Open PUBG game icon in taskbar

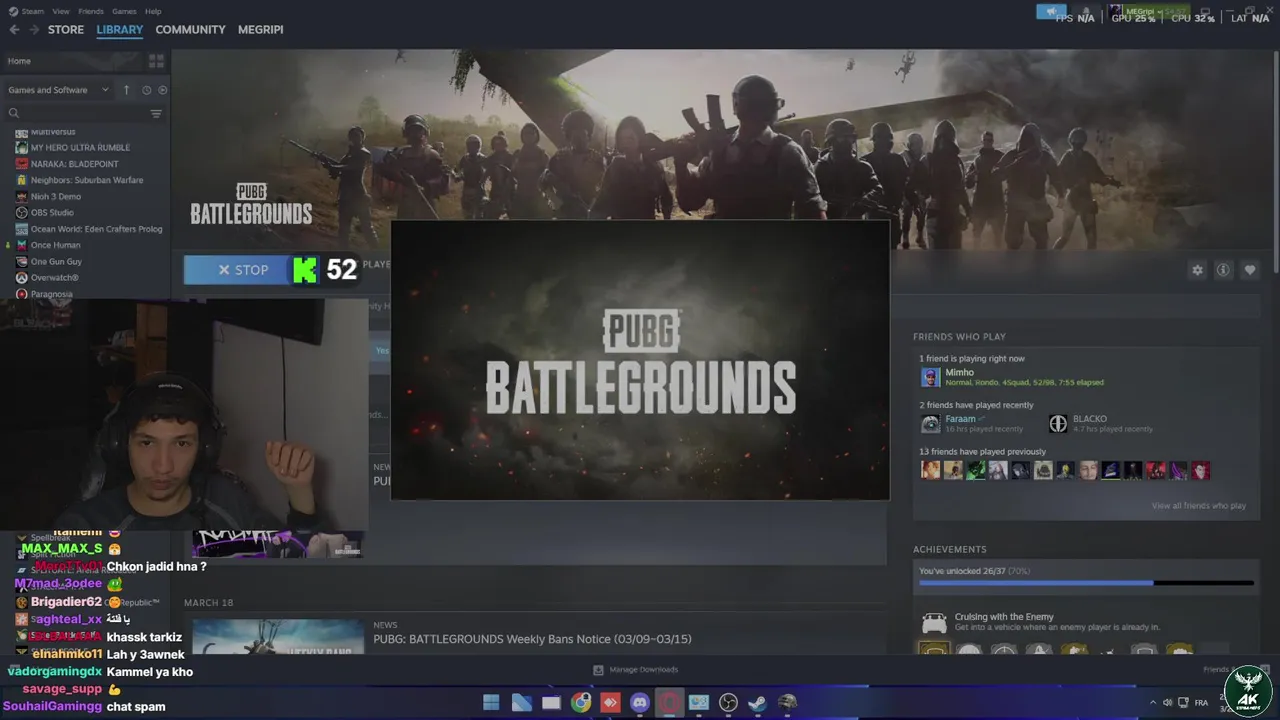(x=787, y=703)
